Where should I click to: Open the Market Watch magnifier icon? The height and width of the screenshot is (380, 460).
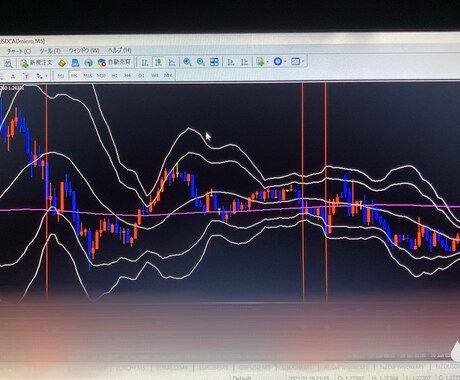(x=8, y=63)
